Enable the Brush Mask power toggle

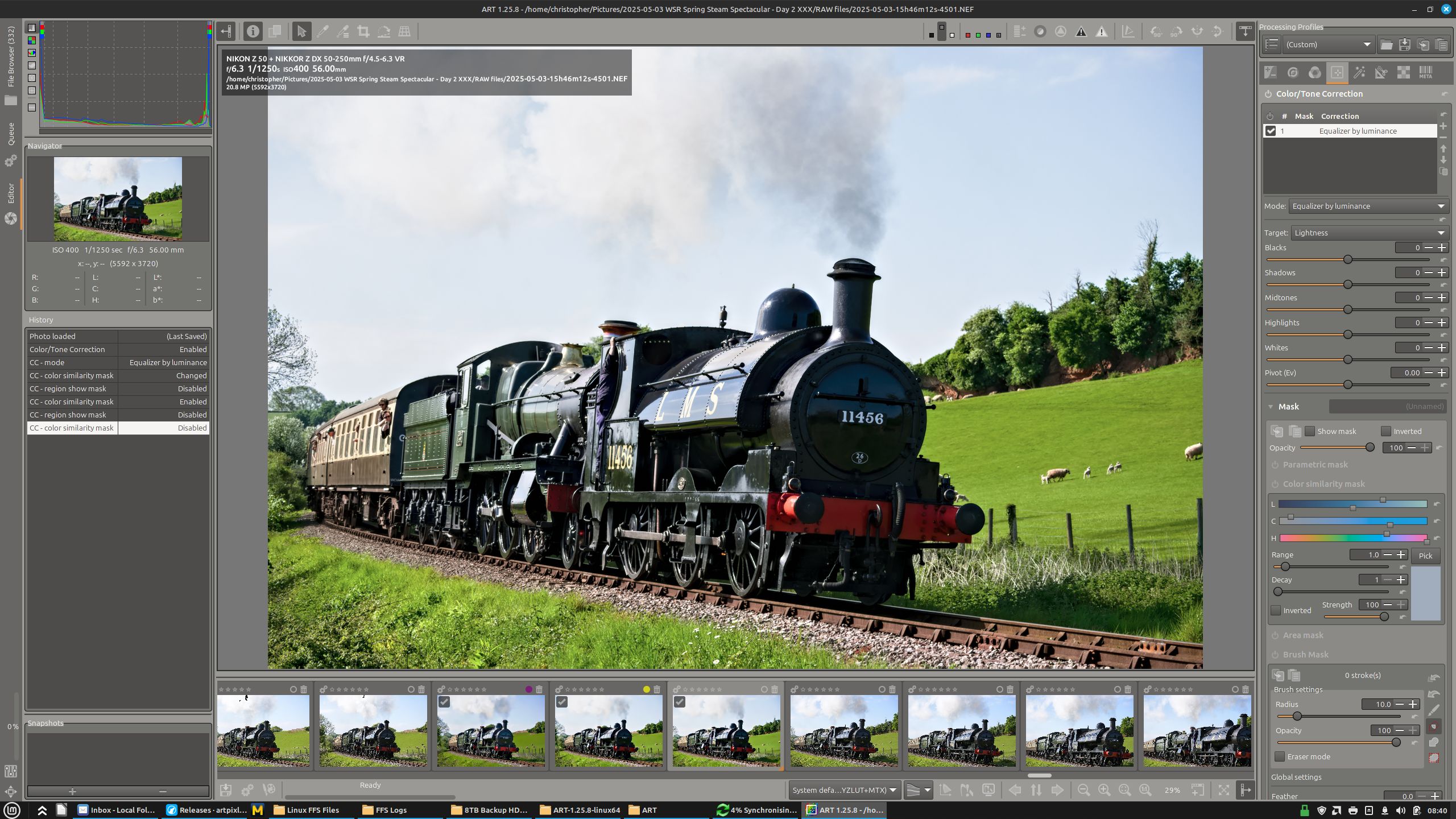coord(1275,655)
